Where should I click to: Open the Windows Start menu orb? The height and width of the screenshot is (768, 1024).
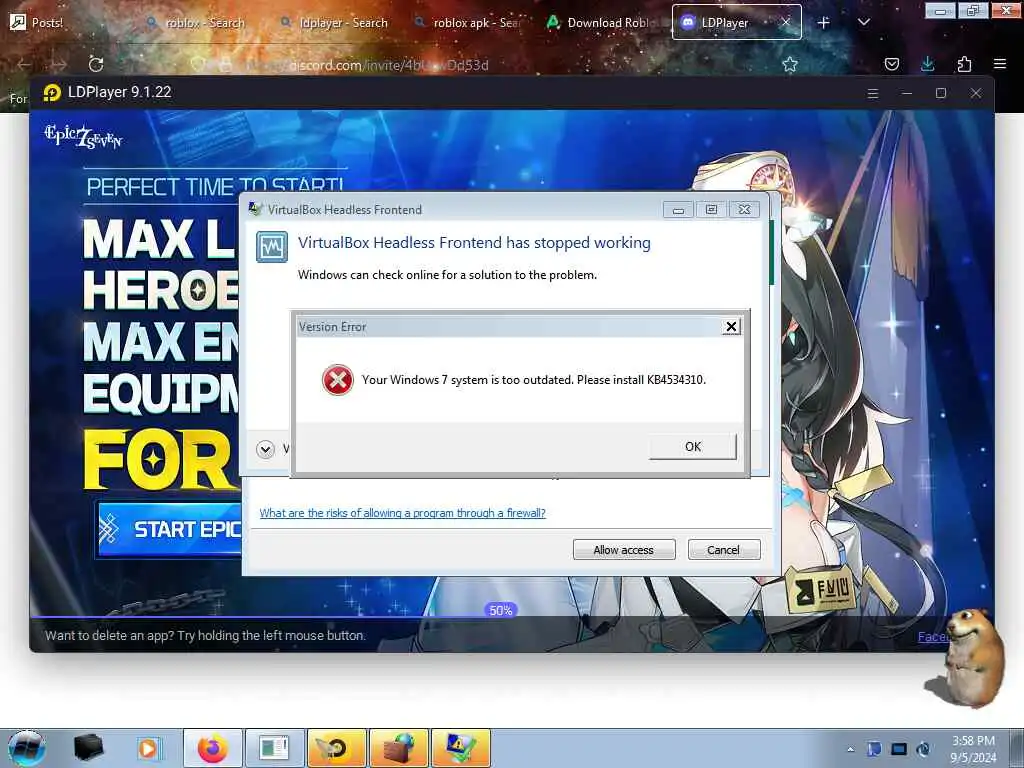pos(27,748)
